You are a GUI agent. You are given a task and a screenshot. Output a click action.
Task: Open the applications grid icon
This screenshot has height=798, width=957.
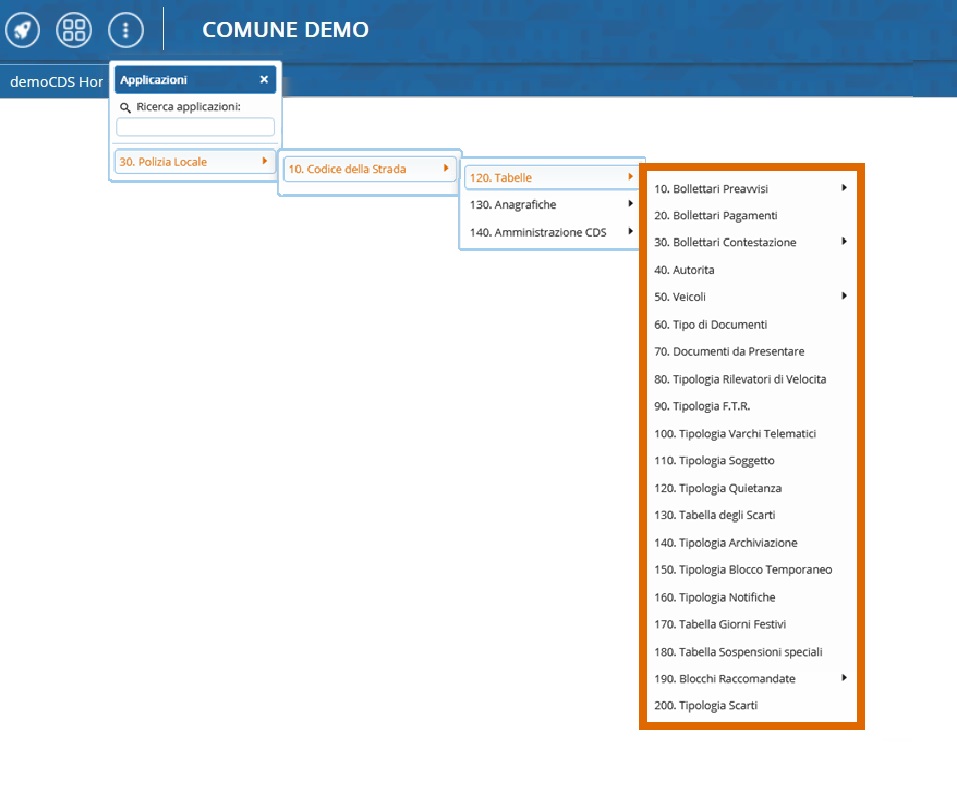tap(74, 30)
